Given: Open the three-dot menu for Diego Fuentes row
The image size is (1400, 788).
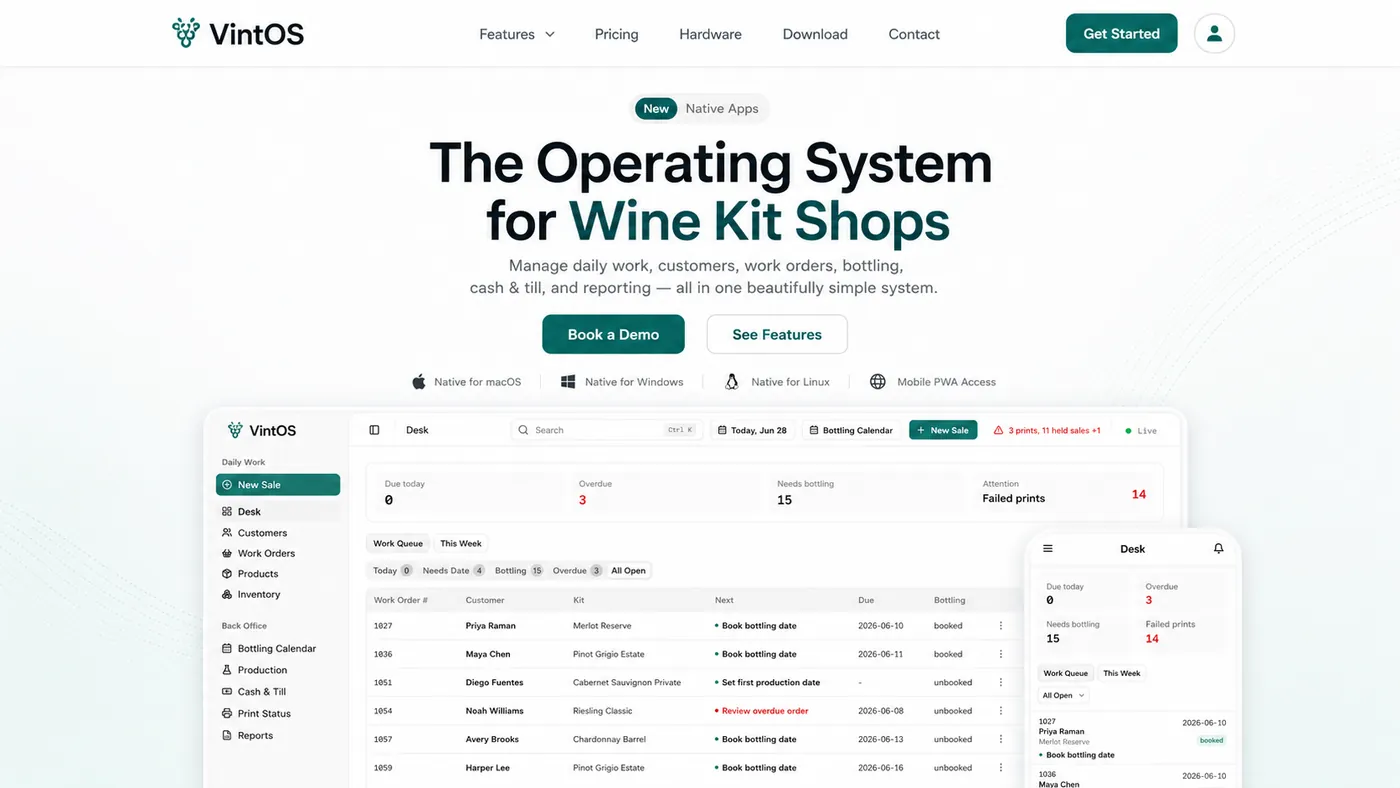Looking at the screenshot, I should click(x=1000, y=683).
